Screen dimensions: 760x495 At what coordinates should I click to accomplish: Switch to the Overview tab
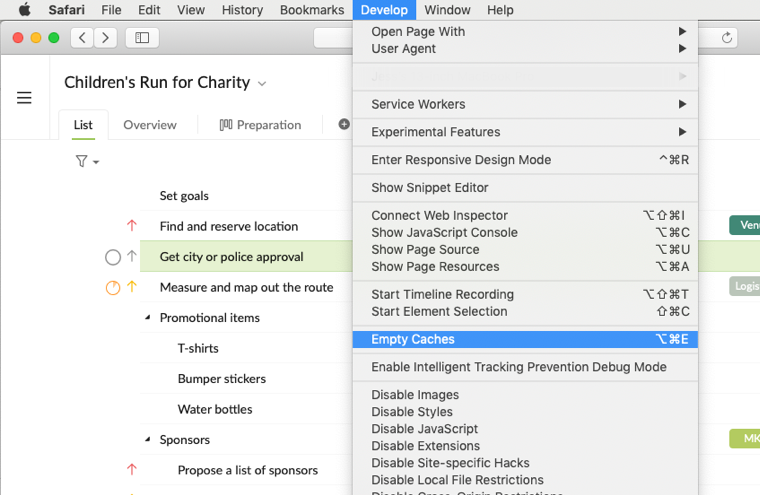click(x=150, y=125)
